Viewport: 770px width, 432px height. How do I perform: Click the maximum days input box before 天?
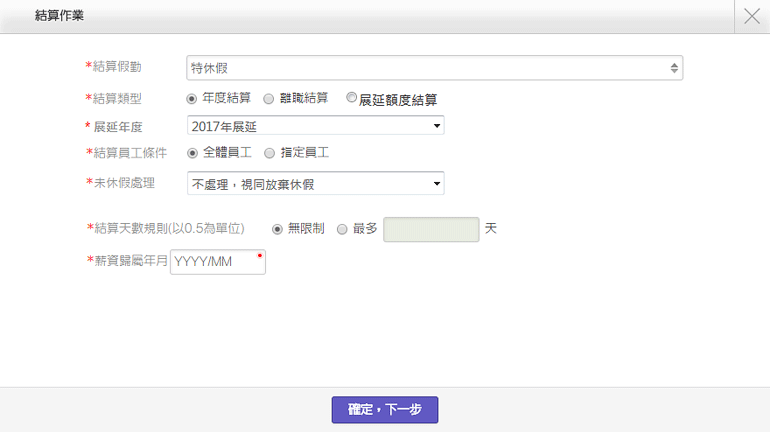431,229
